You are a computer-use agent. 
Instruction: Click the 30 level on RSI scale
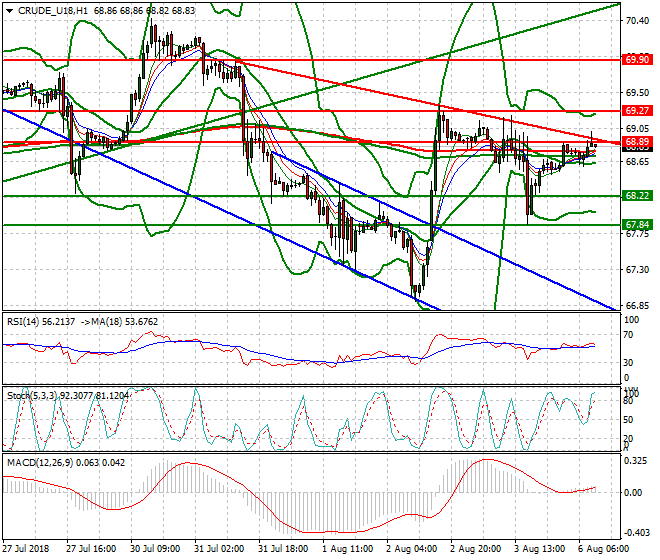628,363
